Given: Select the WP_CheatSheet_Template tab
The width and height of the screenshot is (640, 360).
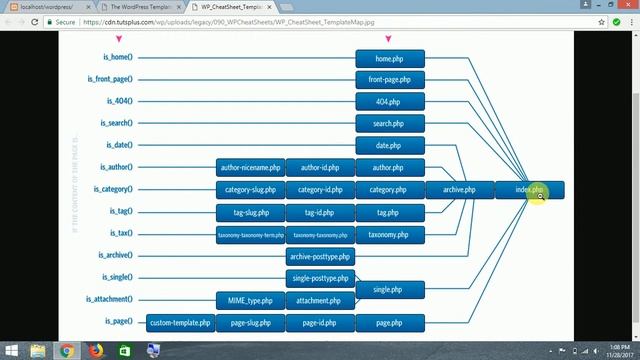Looking at the screenshot, I should (x=231, y=7).
